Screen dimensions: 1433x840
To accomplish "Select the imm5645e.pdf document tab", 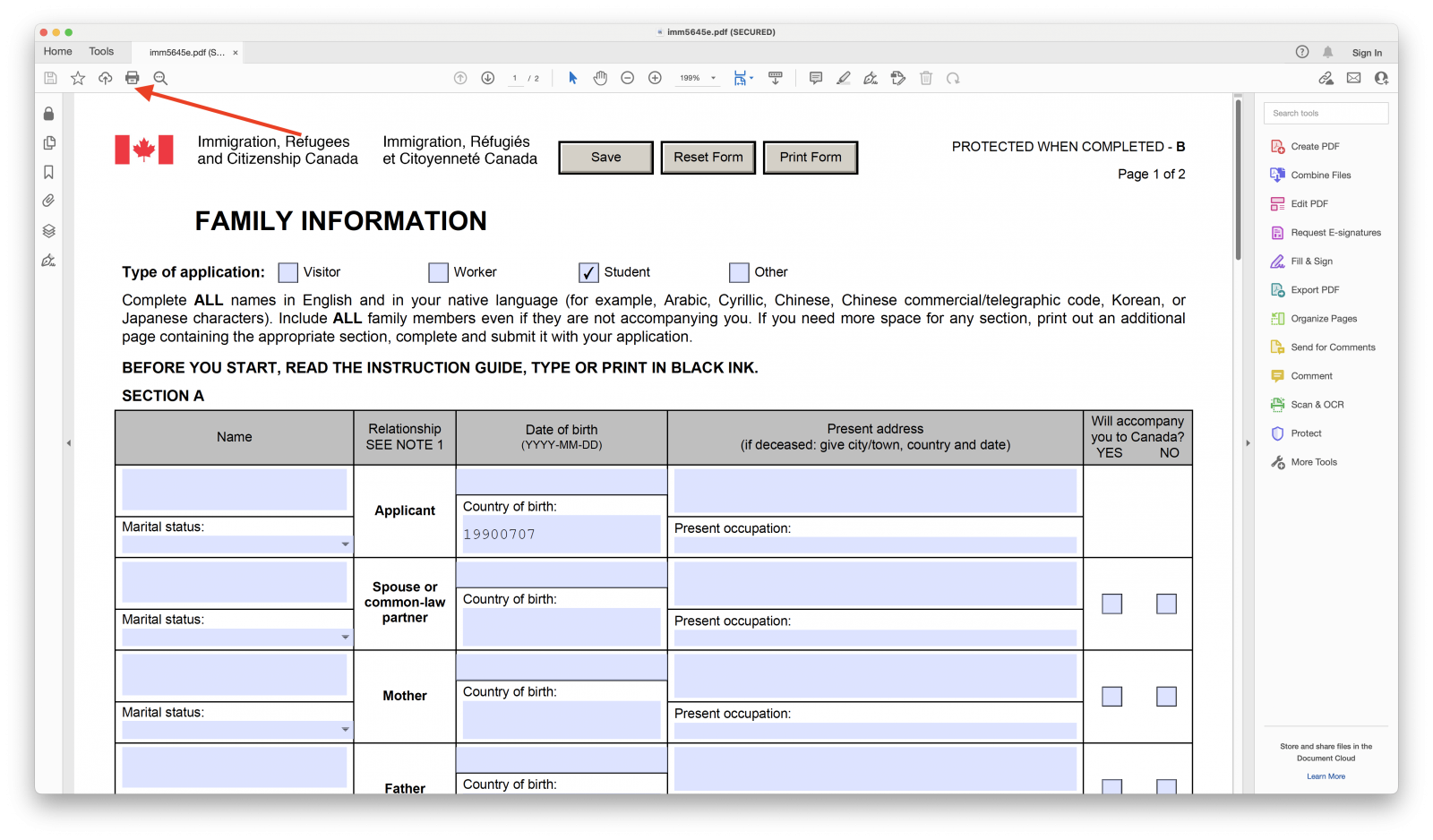I will [186, 53].
